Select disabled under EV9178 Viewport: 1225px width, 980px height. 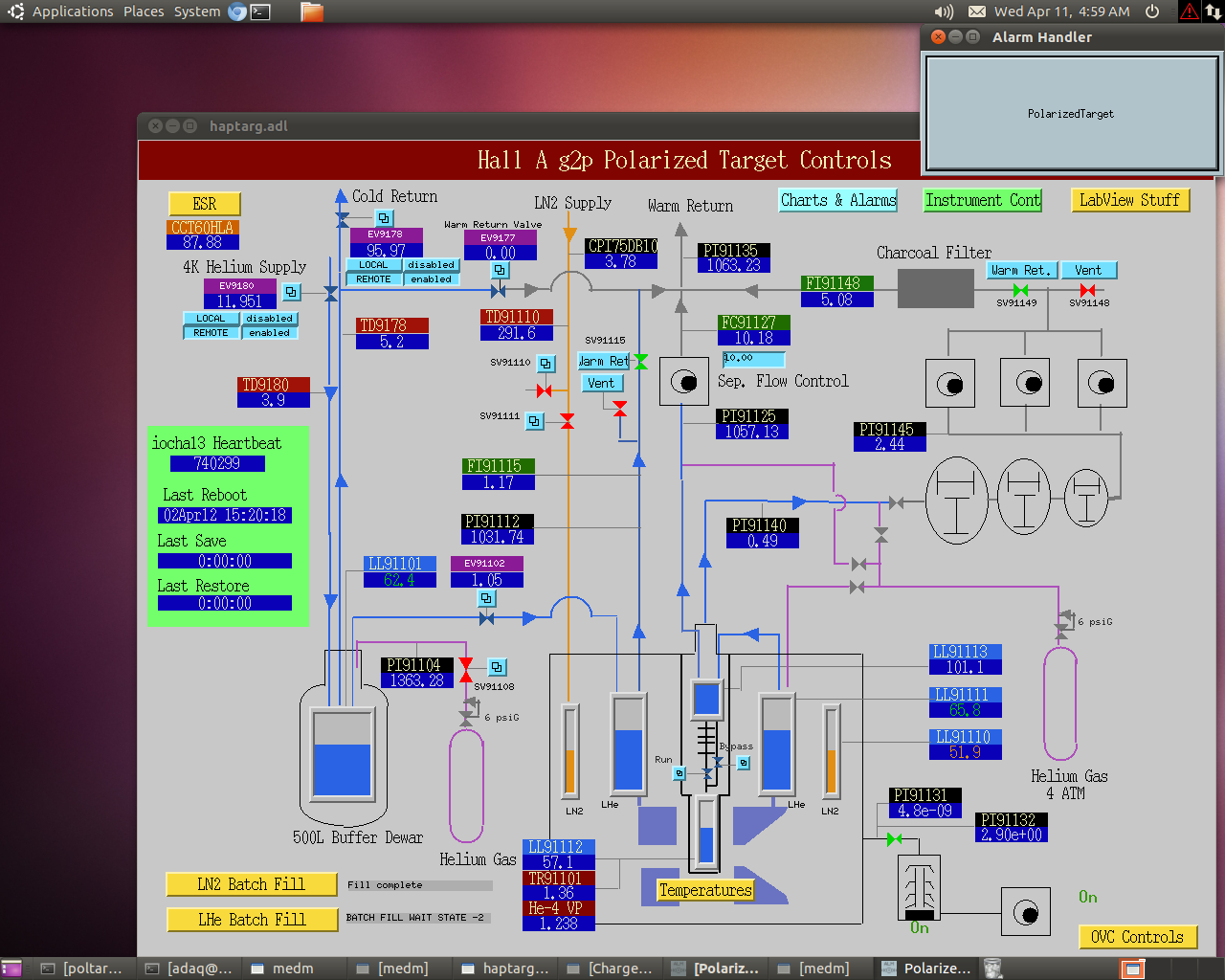[432, 265]
